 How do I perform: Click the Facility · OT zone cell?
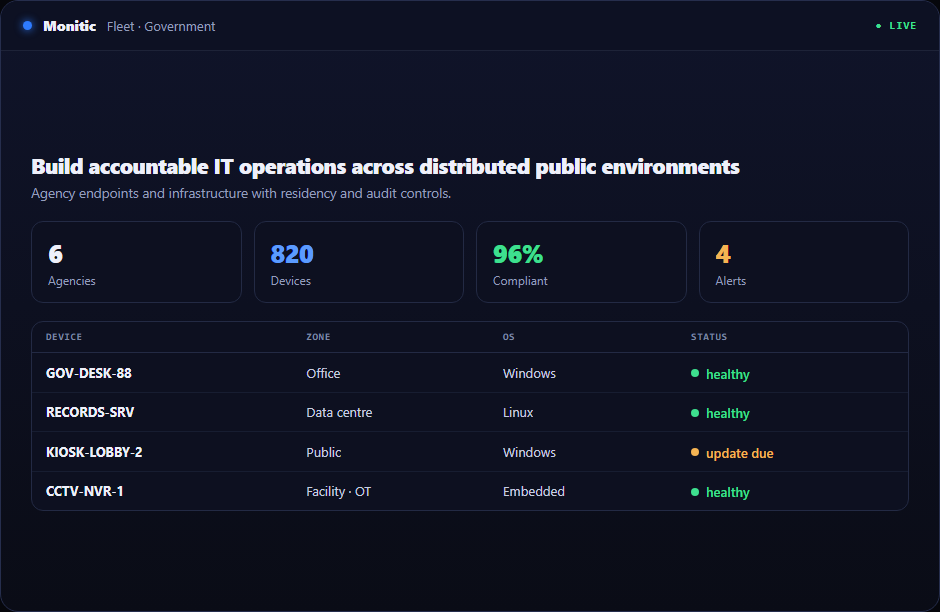click(339, 492)
